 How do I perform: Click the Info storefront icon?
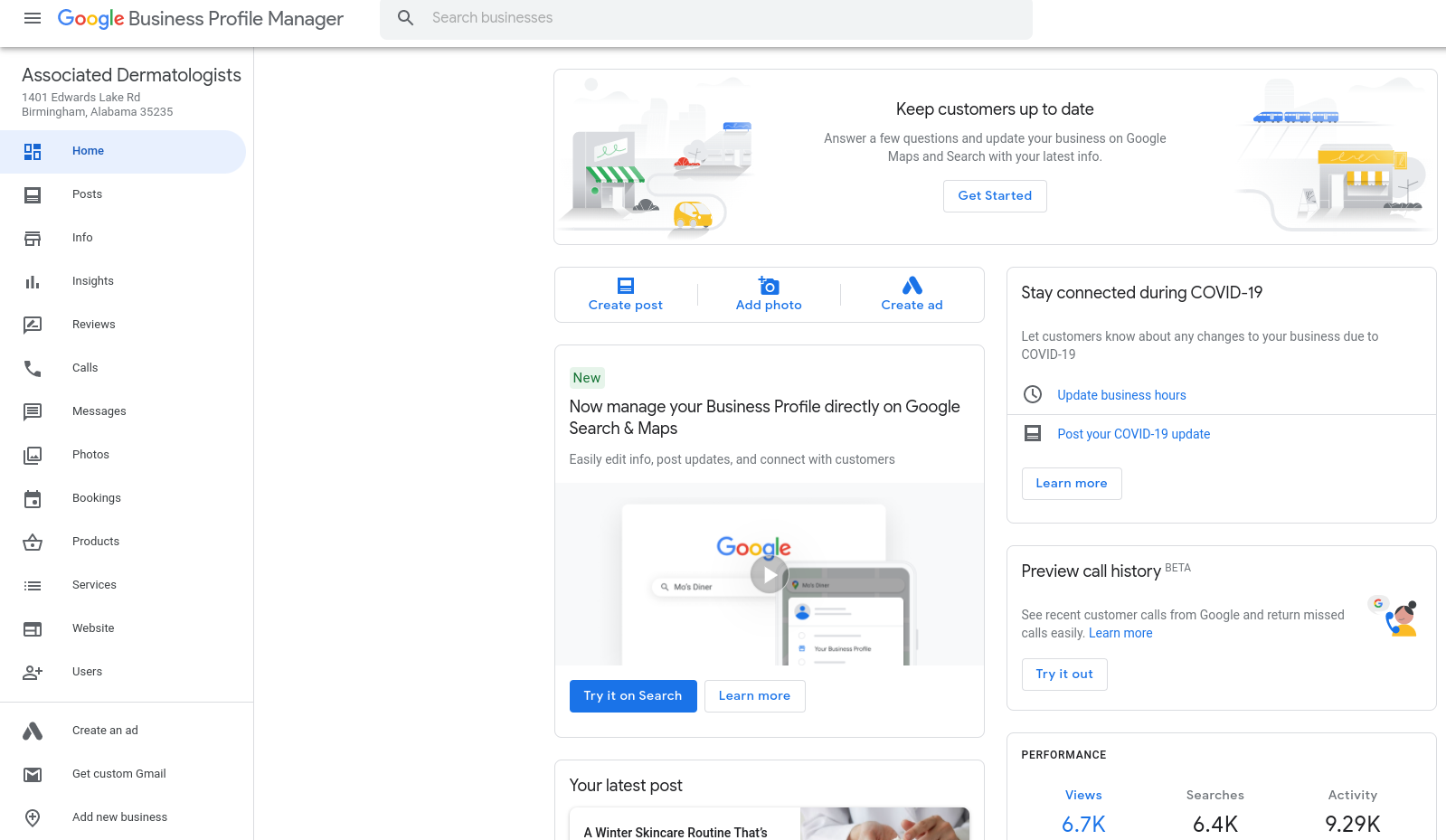pyautogui.click(x=33, y=239)
